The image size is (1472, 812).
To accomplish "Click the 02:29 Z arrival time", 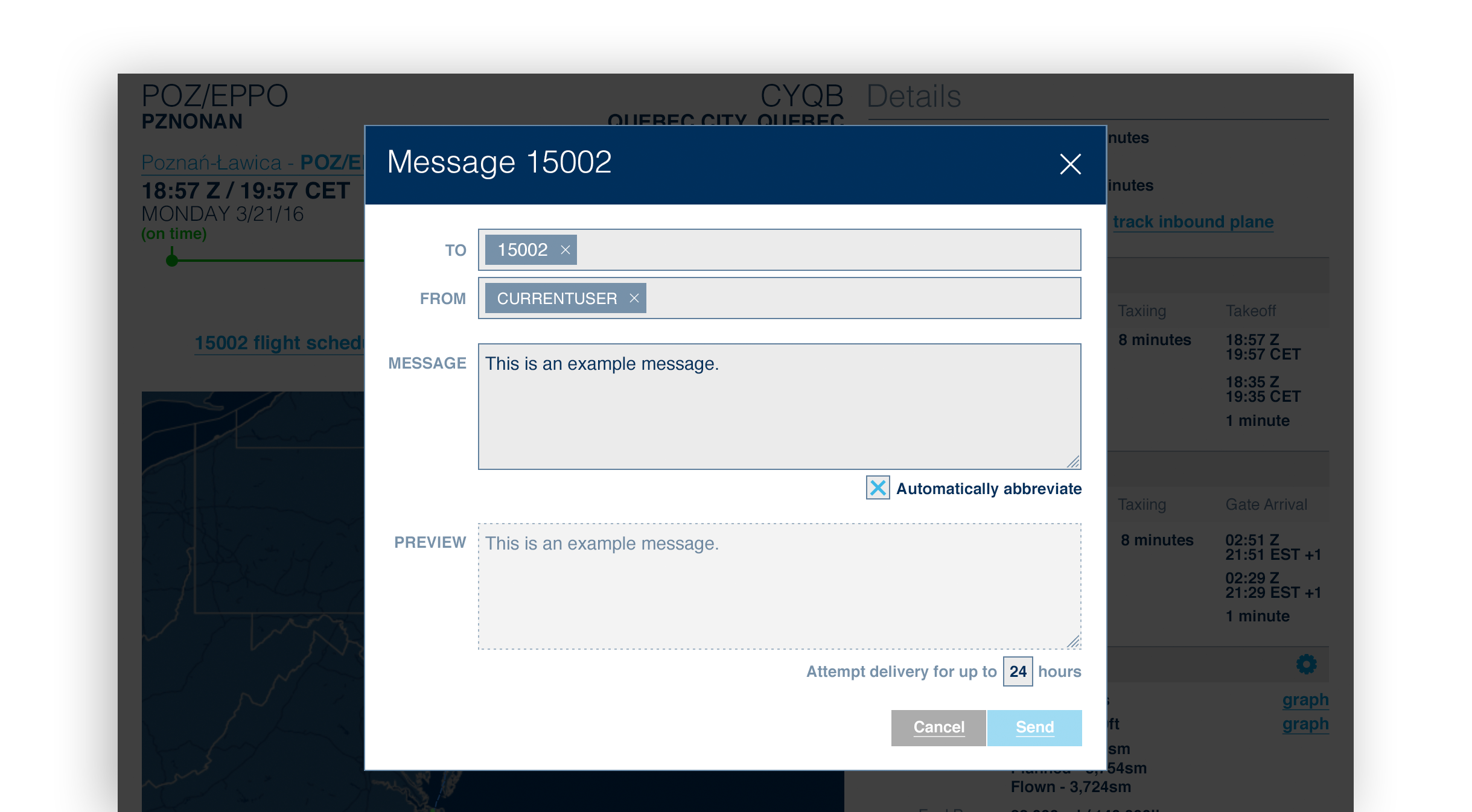I will coord(1252,577).
